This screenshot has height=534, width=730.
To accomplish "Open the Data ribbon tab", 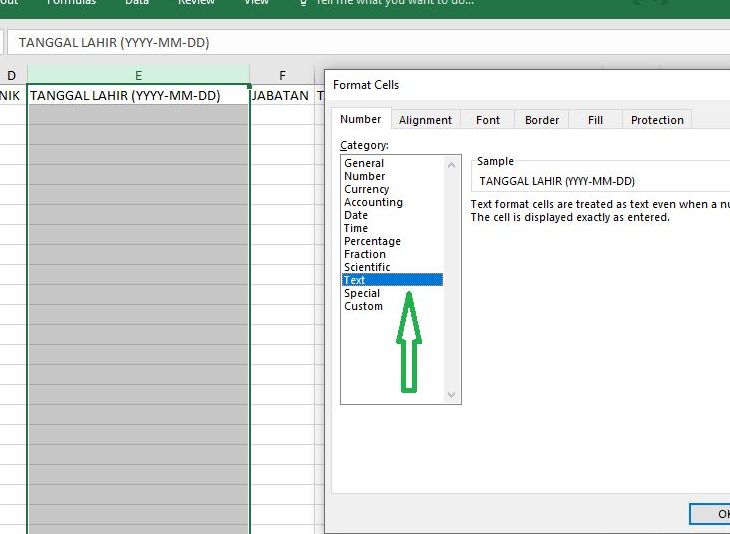I will tap(137, 2).
